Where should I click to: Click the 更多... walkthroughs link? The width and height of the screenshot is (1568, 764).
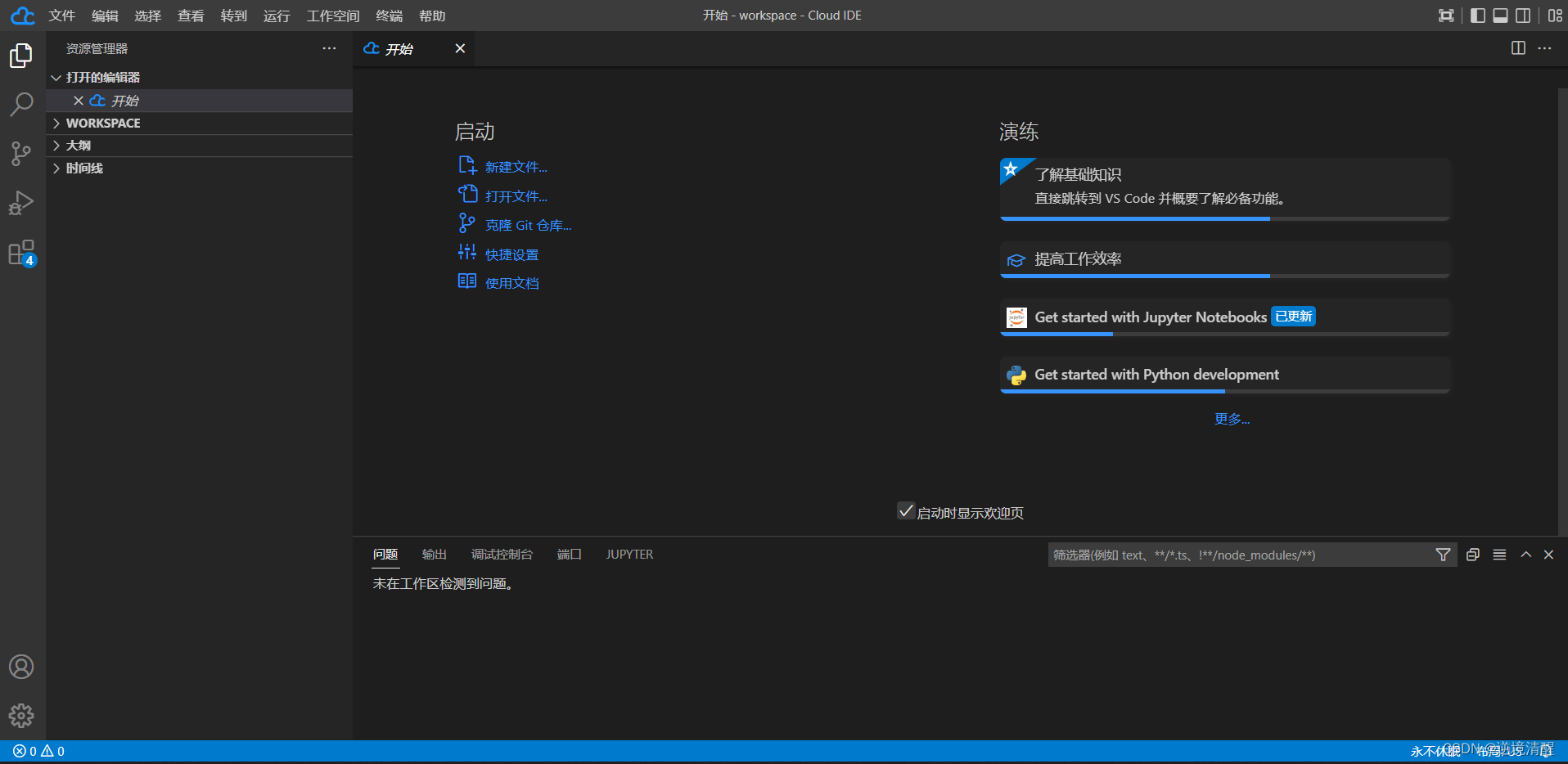1232,419
